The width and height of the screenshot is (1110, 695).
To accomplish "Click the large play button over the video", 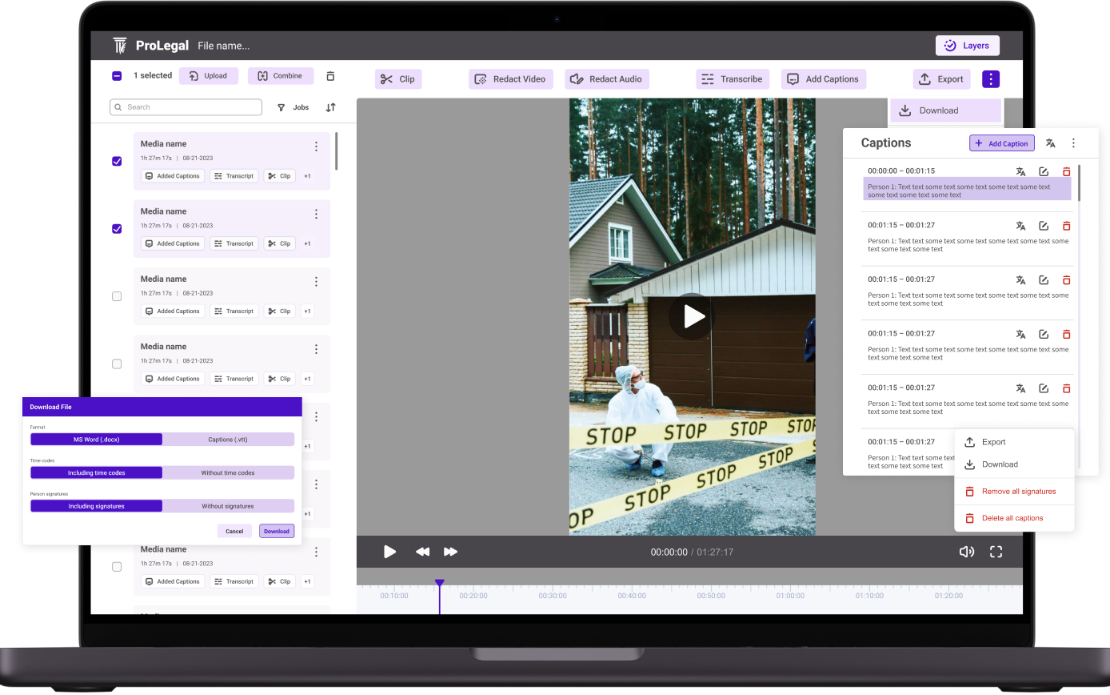I will pos(692,316).
